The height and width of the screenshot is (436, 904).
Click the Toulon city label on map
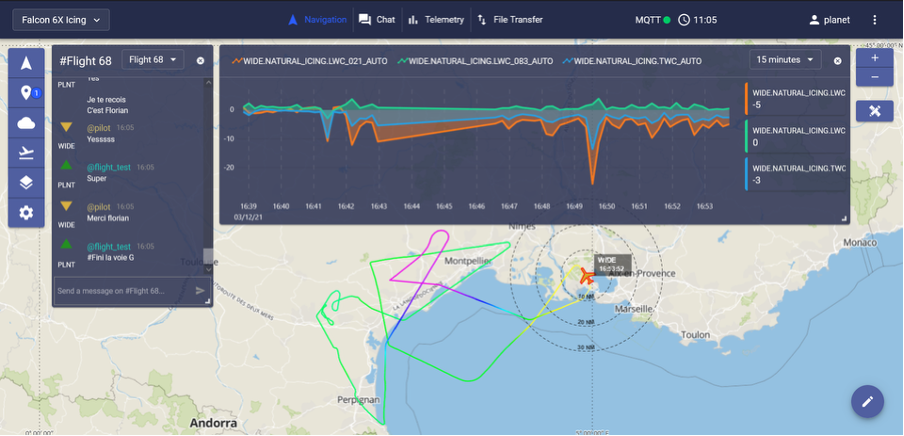click(x=695, y=334)
